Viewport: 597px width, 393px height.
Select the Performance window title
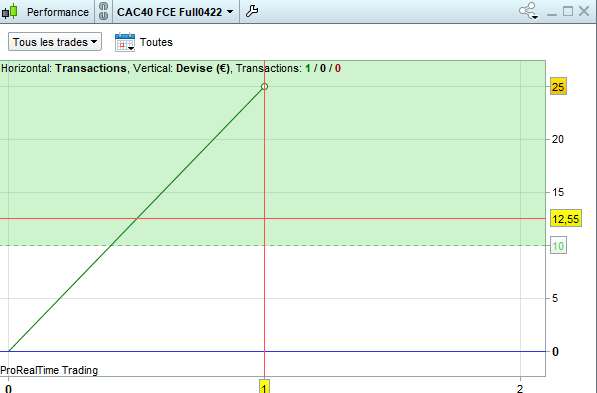point(57,12)
